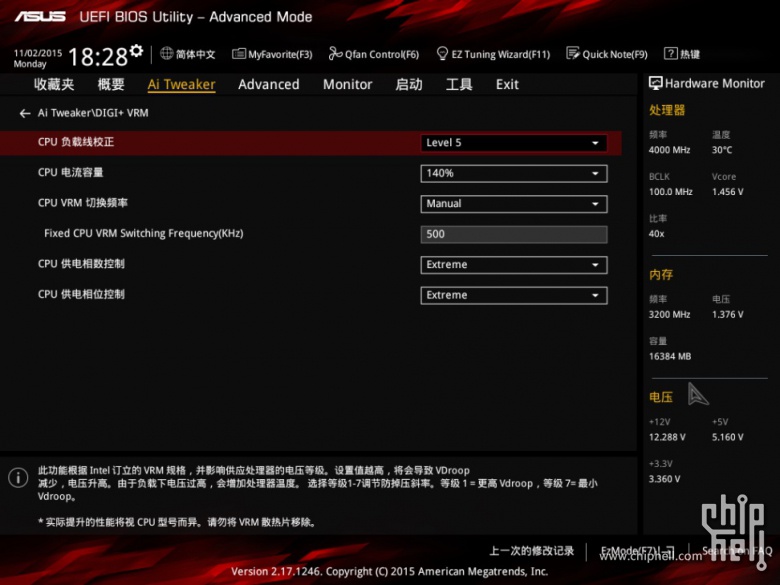The height and width of the screenshot is (585, 780).
Task: Click the globe language icon
Action: (x=167, y=53)
